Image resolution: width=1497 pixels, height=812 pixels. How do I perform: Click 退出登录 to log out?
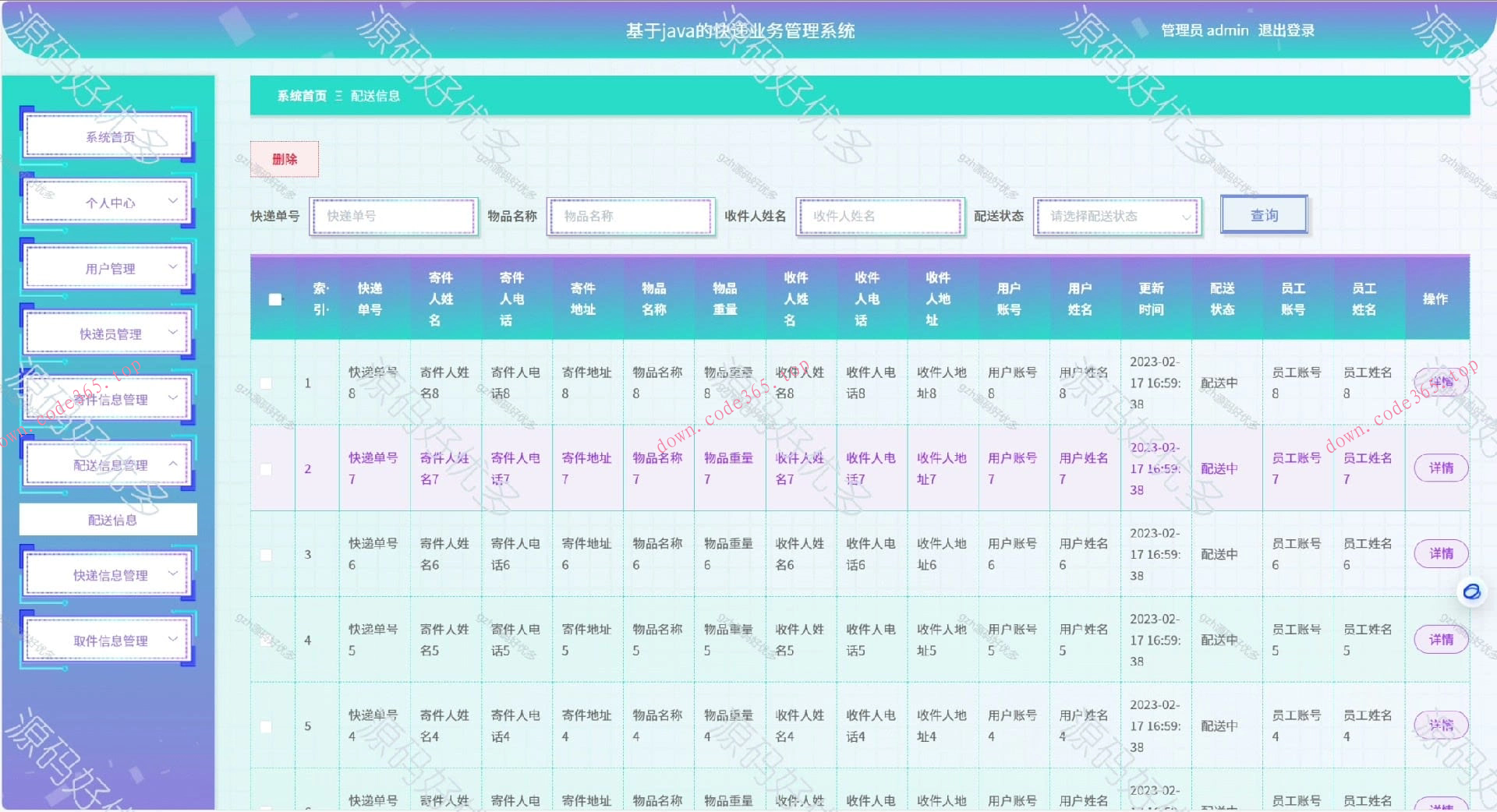[x=1286, y=30]
